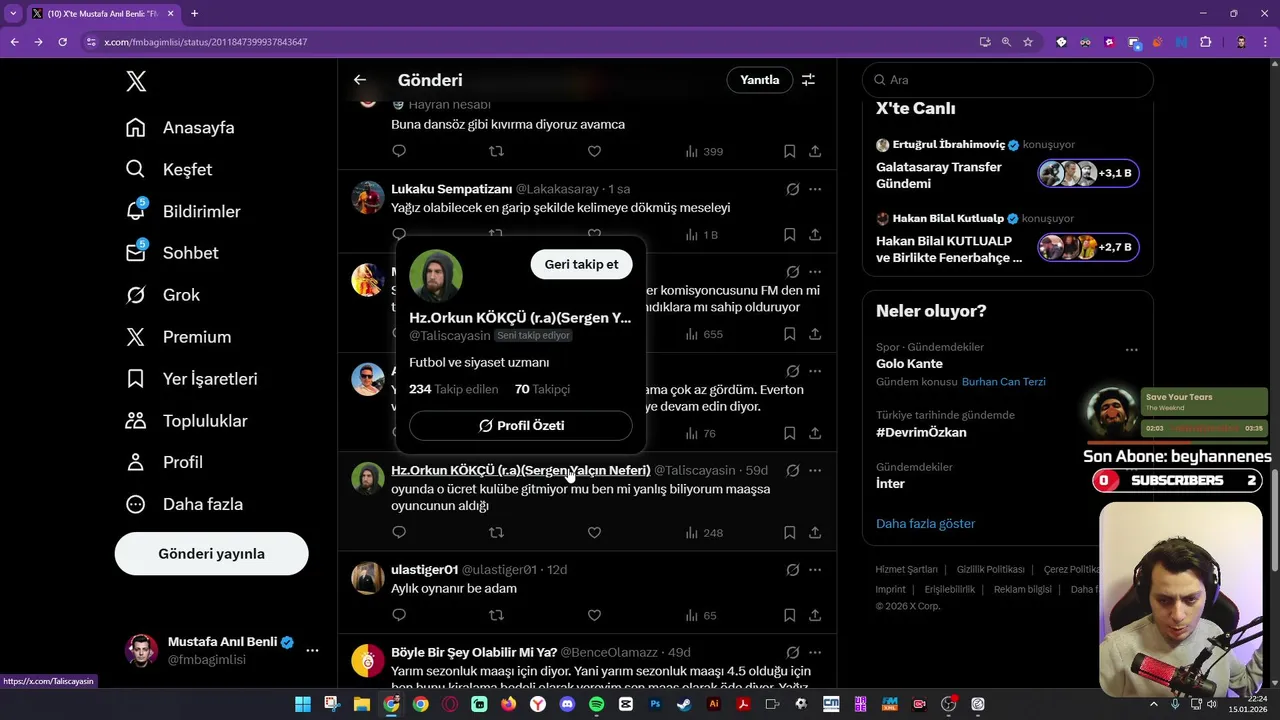Share ulastiger01's post

[x=815, y=615]
